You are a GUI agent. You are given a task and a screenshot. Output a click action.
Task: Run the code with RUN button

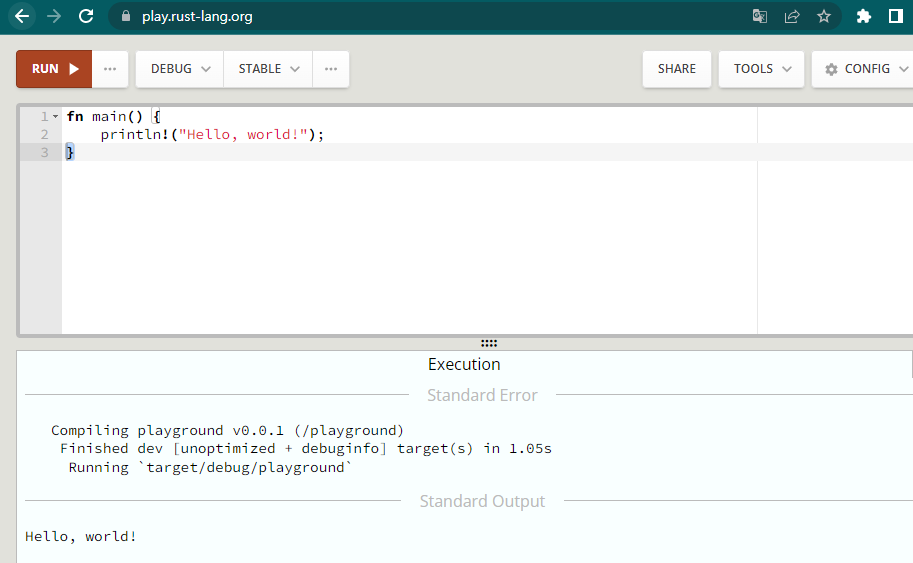tap(54, 69)
